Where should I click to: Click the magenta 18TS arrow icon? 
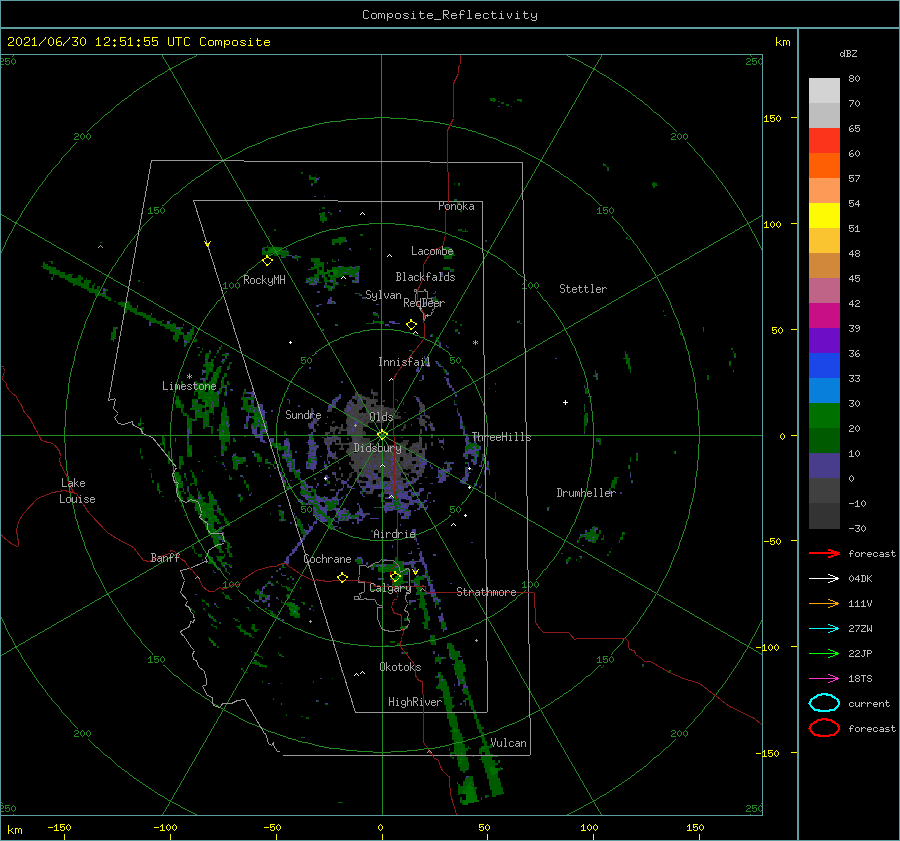824,679
